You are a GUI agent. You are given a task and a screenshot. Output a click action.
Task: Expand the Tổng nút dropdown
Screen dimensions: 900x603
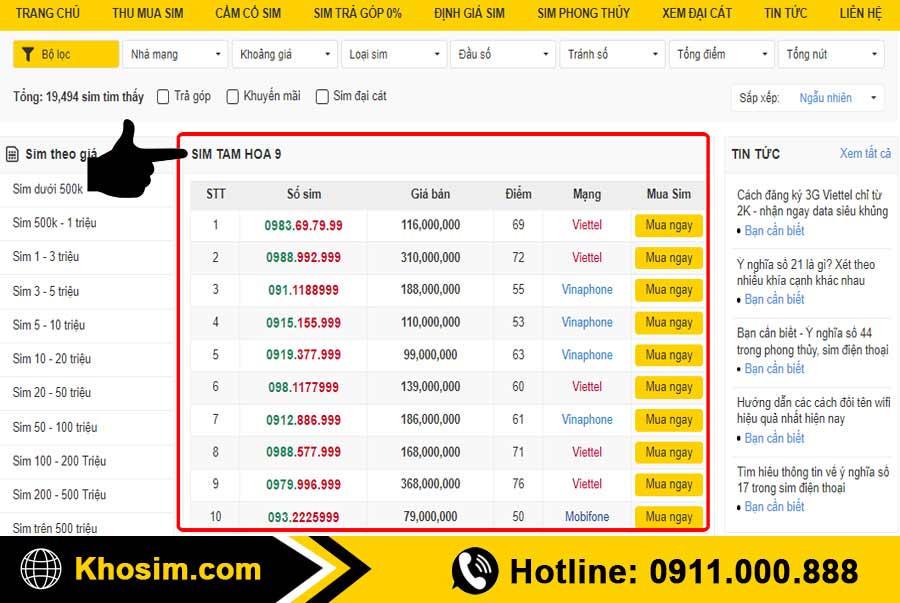tap(831, 54)
